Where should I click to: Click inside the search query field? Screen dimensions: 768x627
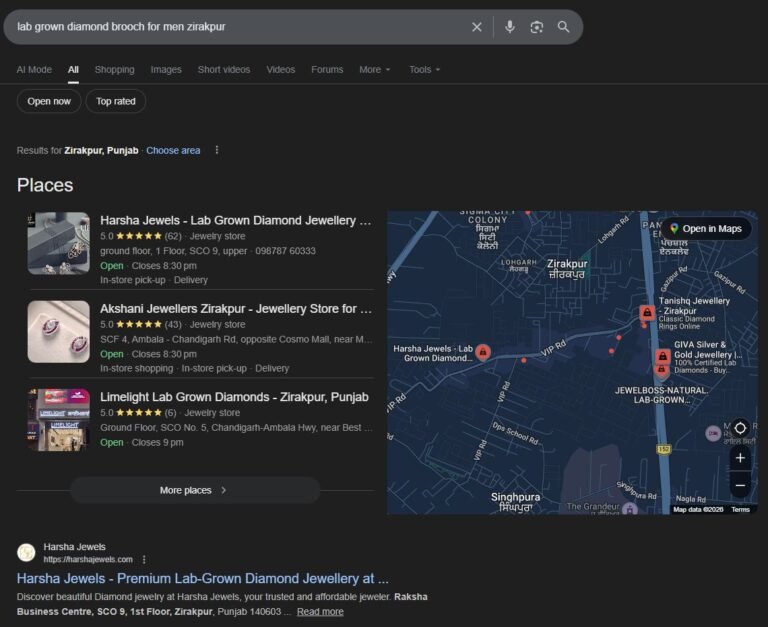pyautogui.click(x=240, y=27)
